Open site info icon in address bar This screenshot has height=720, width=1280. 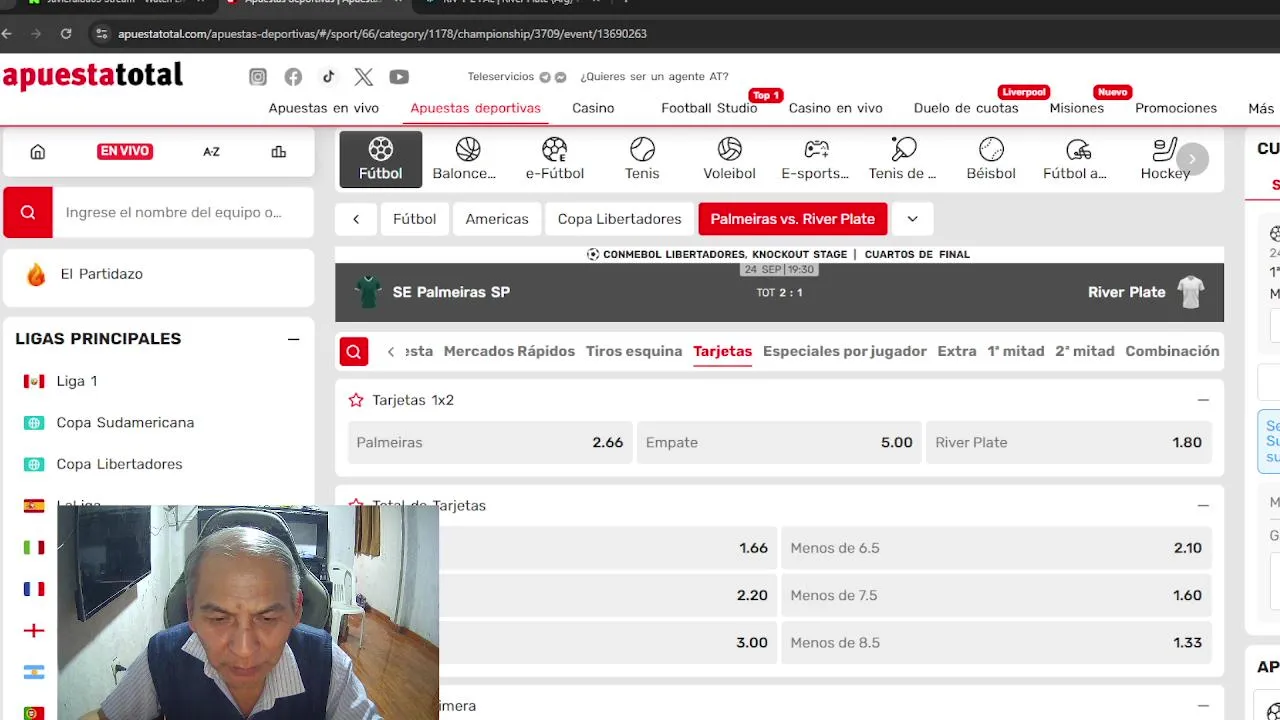(101, 33)
